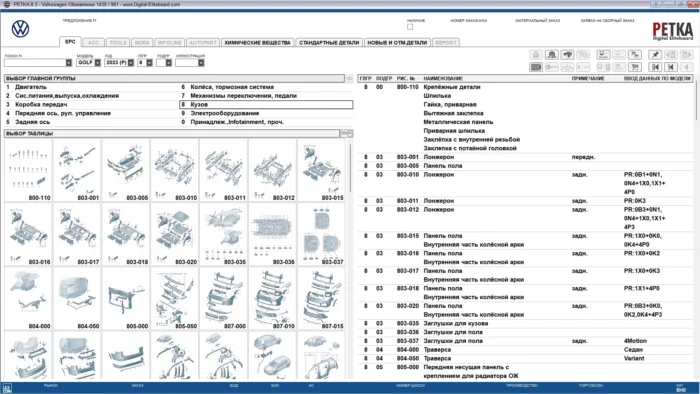Open illustration thumbnail 804-000

click(28, 299)
